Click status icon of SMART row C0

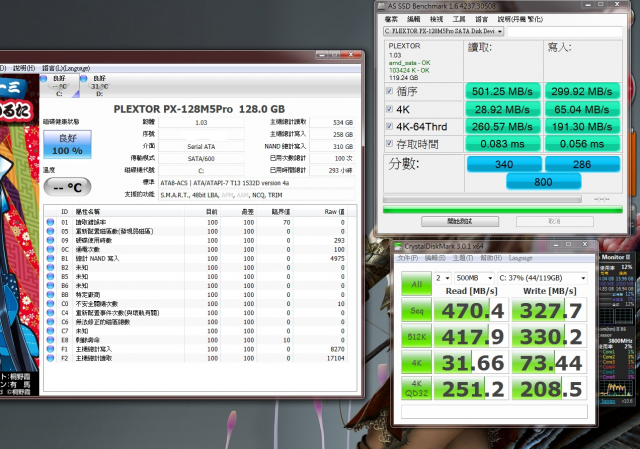(x=51, y=304)
